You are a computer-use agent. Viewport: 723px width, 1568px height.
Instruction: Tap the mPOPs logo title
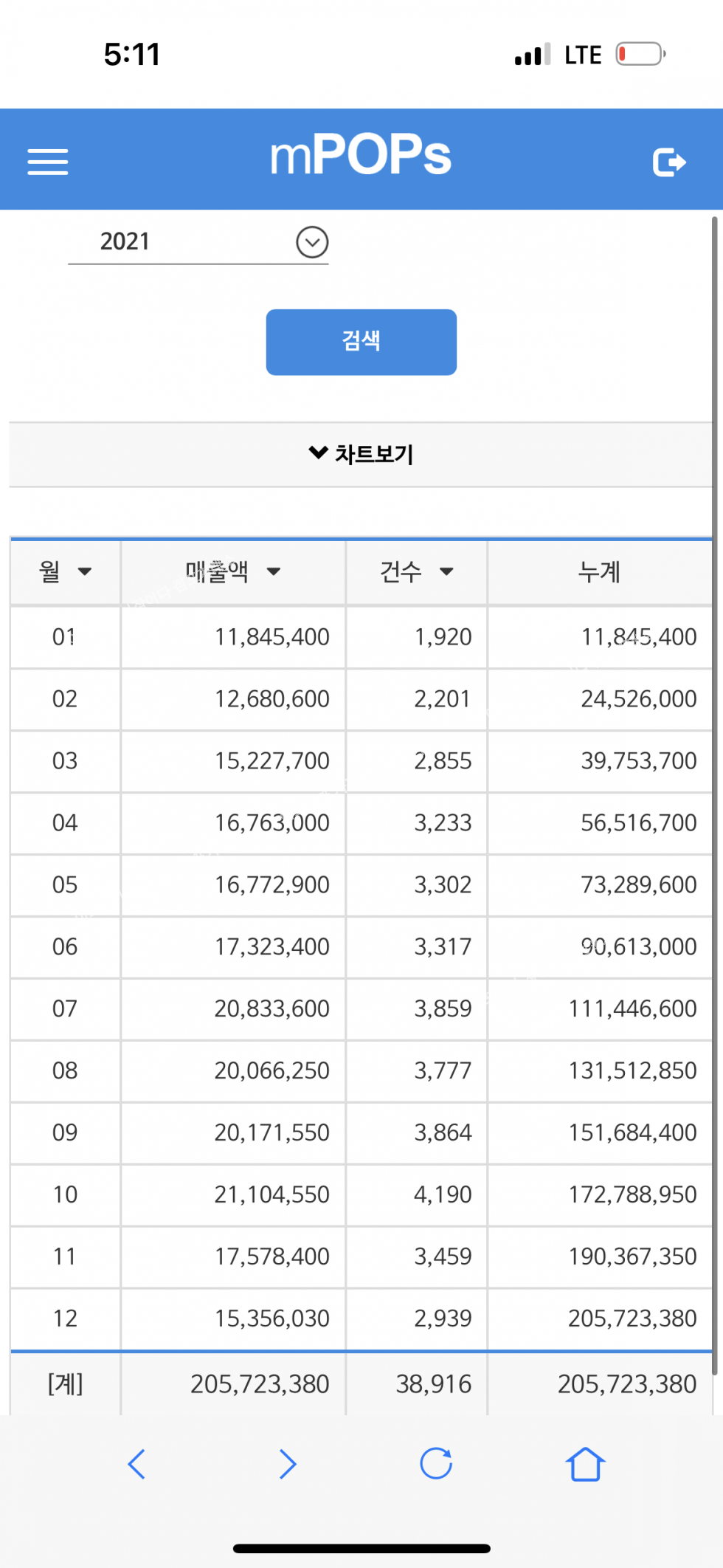(361, 156)
